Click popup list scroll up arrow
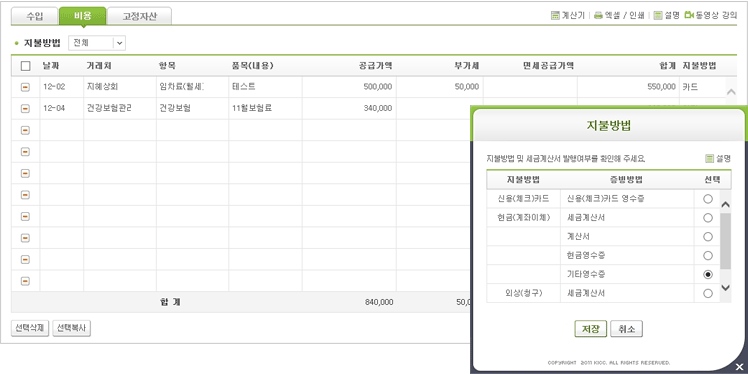This screenshot has width=748, height=374. coord(726,205)
